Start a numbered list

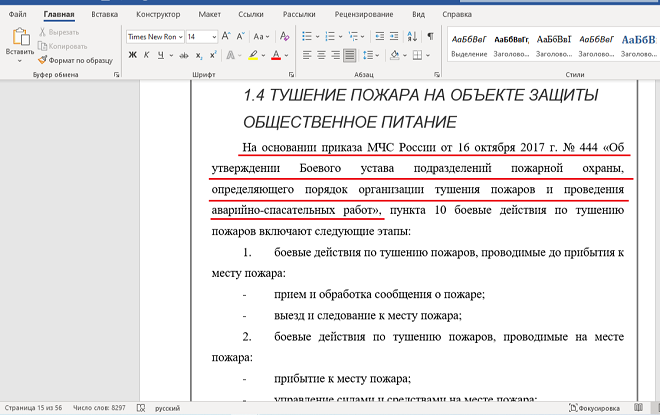(330, 36)
